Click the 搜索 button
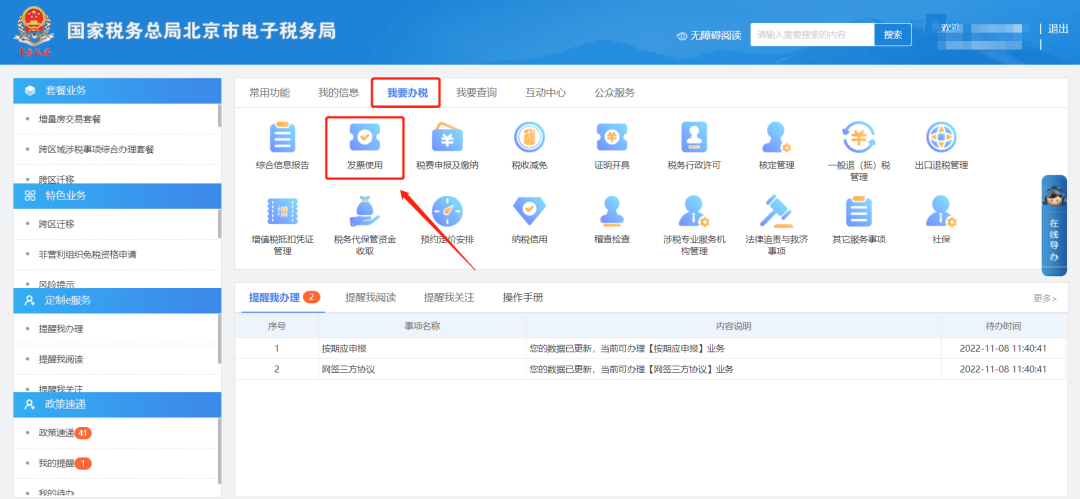The width and height of the screenshot is (1080, 499). click(x=893, y=34)
